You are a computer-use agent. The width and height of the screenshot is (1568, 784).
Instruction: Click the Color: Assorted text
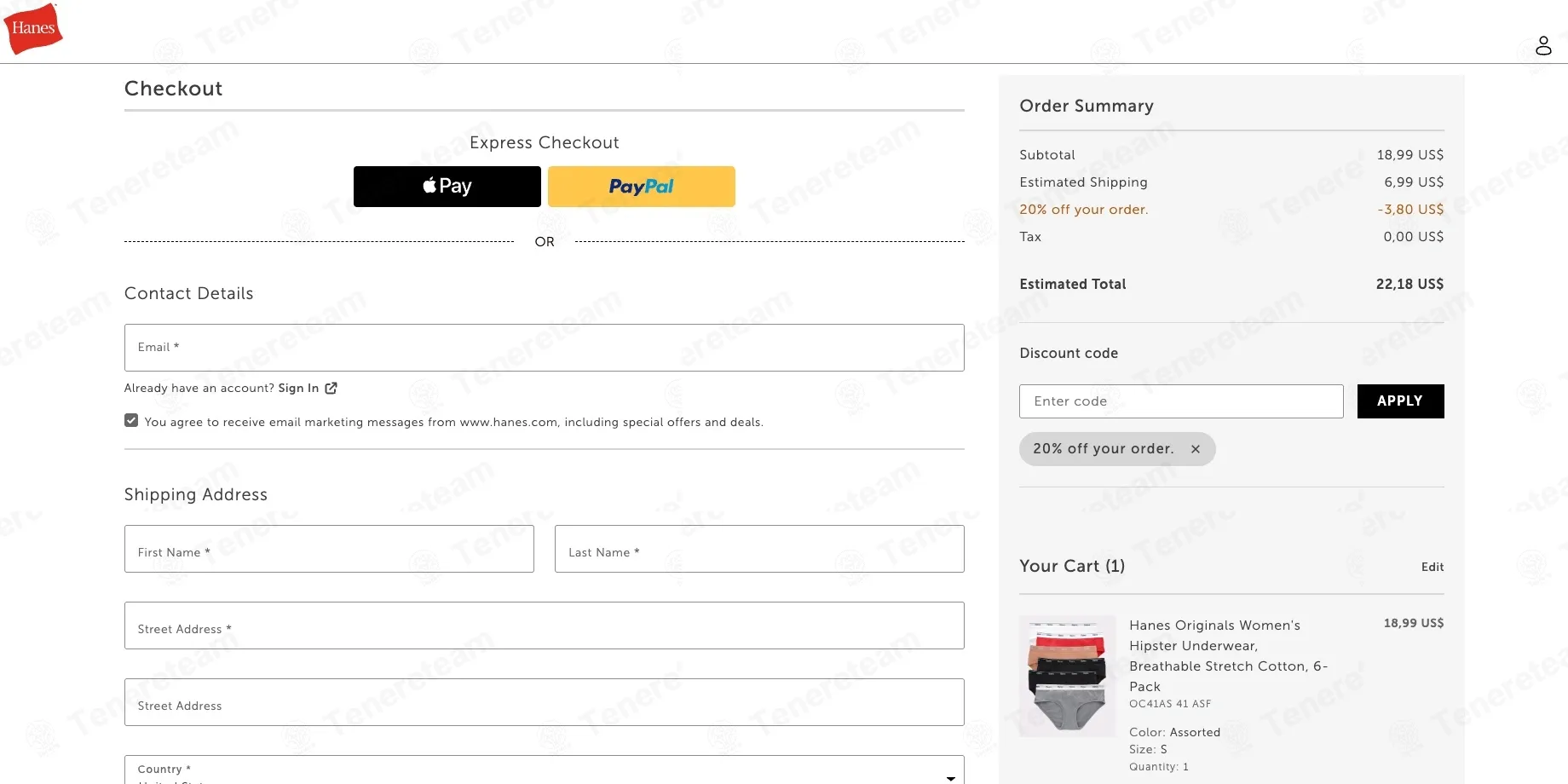coord(1175,732)
